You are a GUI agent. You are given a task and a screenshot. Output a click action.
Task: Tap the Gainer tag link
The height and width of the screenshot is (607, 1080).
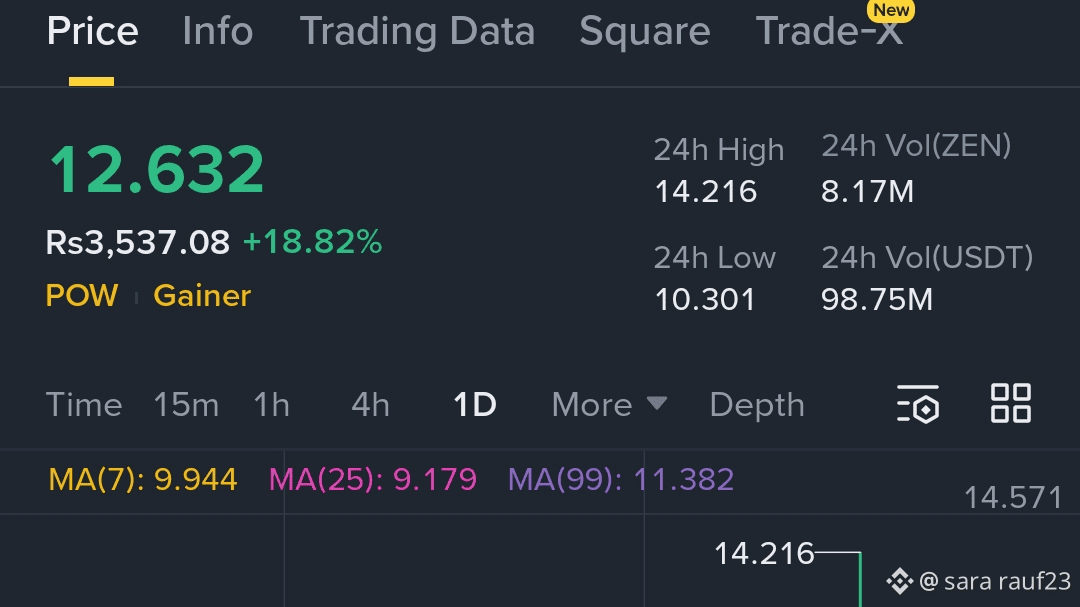tap(202, 296)
